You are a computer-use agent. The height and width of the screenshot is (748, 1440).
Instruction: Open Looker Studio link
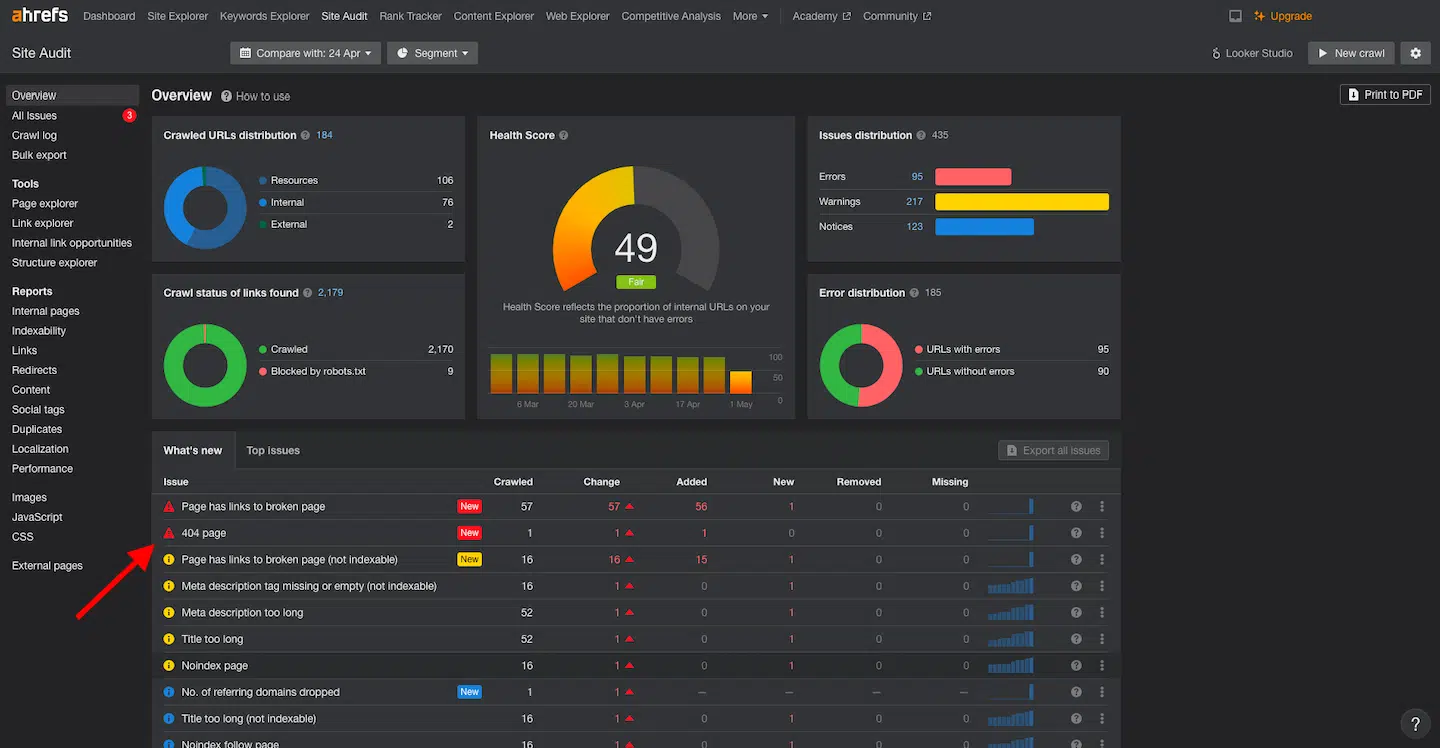pyautogui.click(x=1252, y=53)
